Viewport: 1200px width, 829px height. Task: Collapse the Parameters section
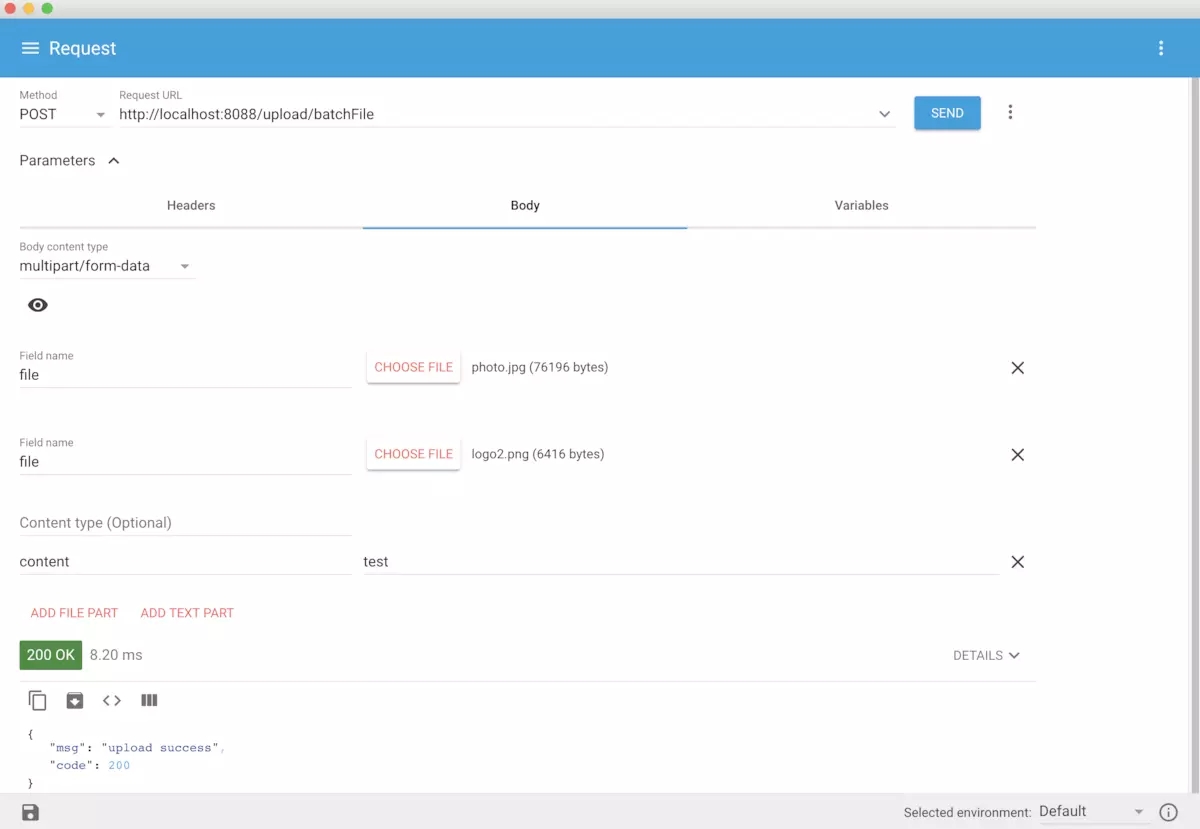click(113, 161)
